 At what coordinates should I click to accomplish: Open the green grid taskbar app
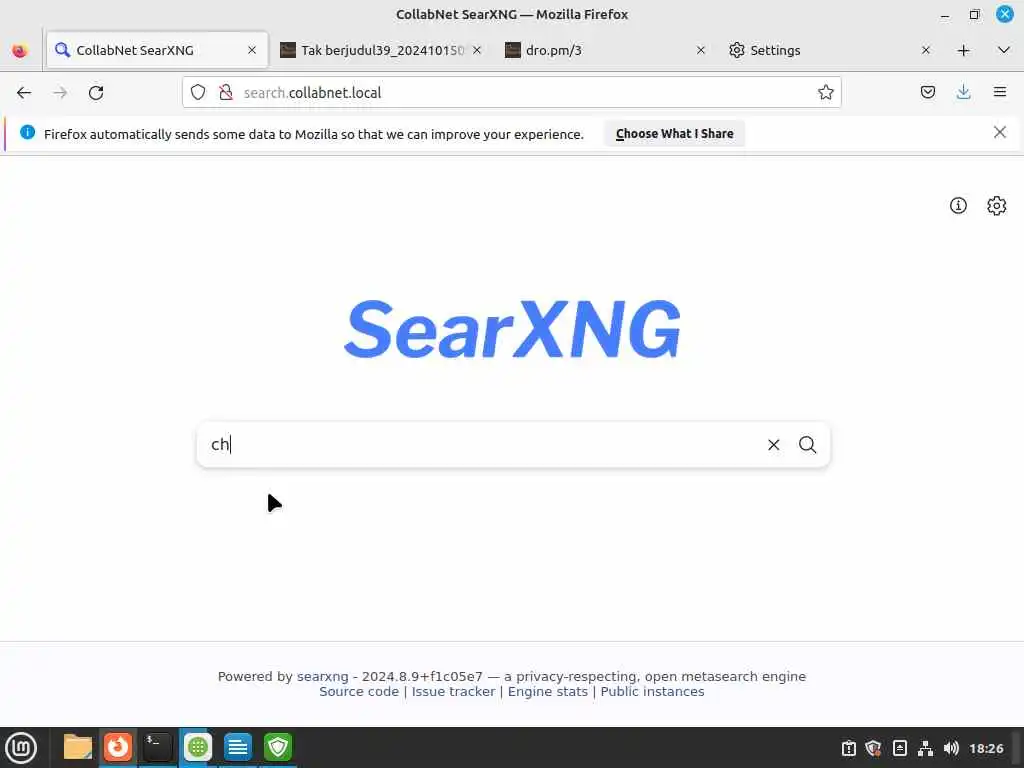click(x=198, y=747)
